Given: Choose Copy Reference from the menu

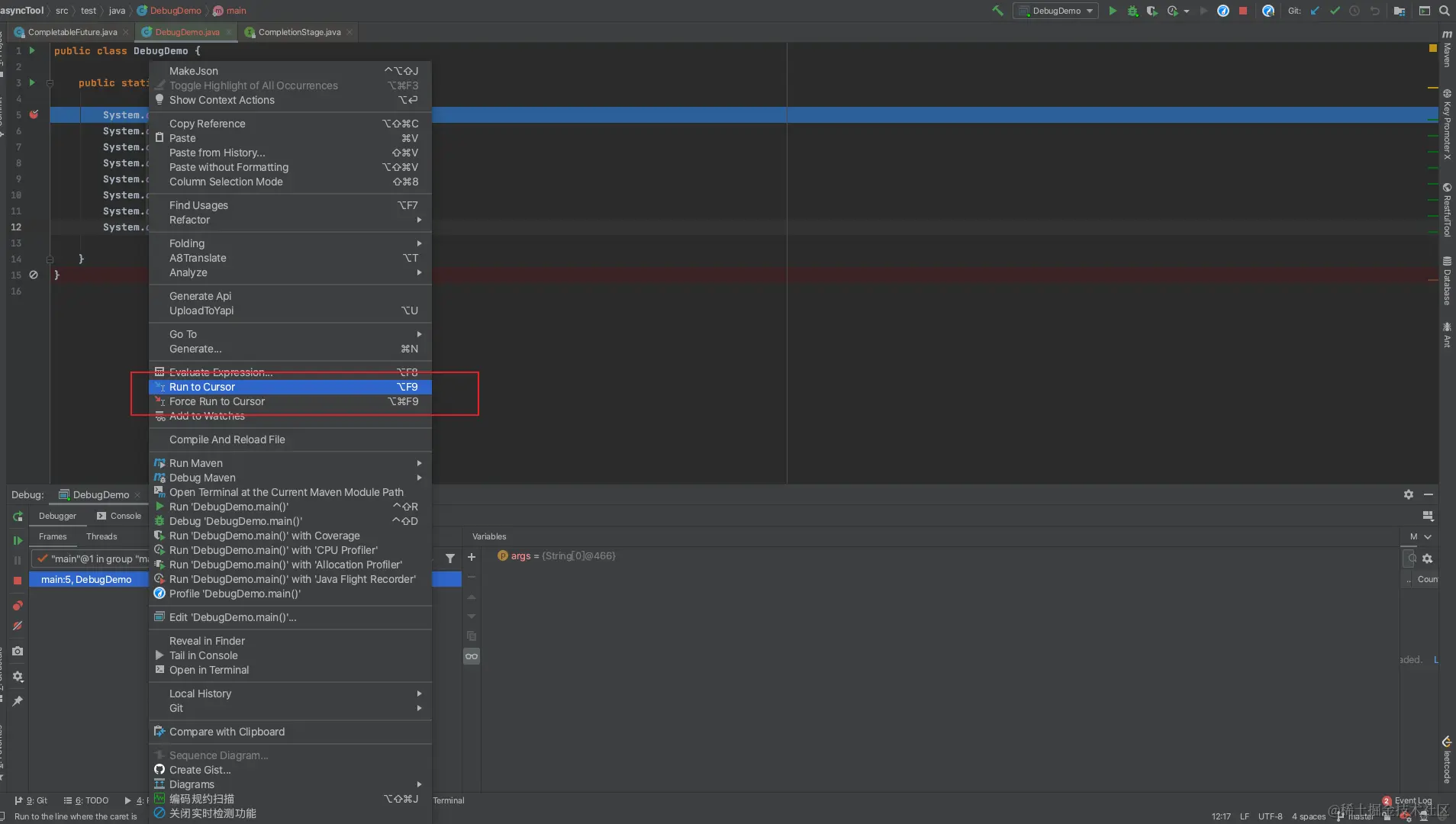Looking at the screenshot, I should click(290, 124).
